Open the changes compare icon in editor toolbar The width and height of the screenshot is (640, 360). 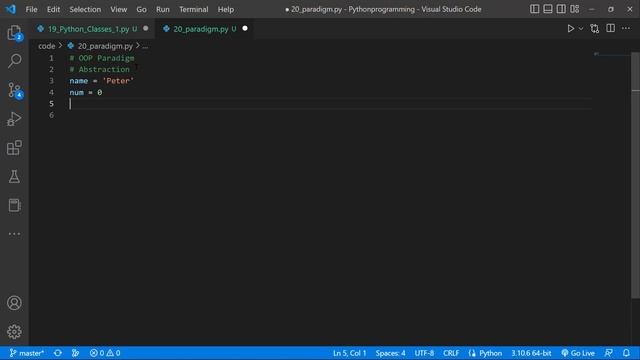coord(595,29)
